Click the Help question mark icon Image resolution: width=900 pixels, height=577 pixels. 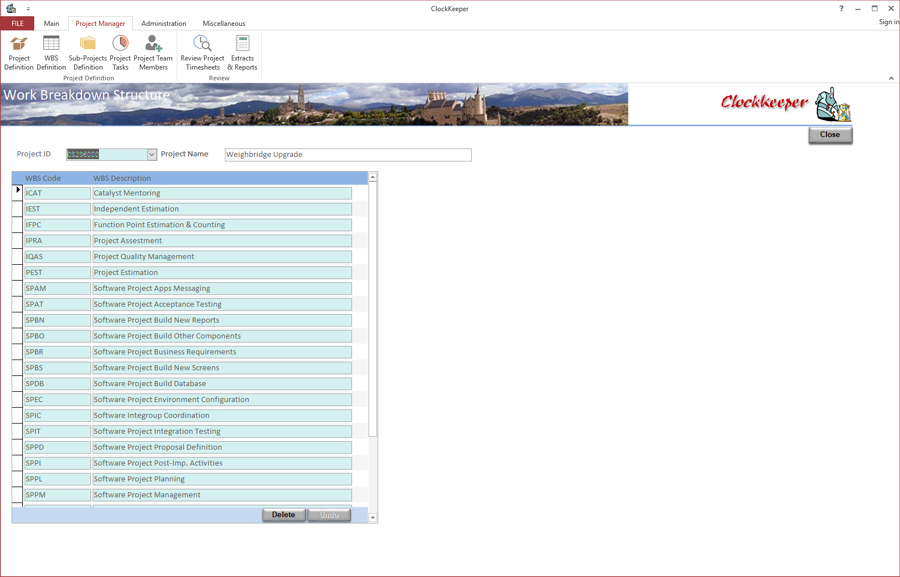point(841,8)
